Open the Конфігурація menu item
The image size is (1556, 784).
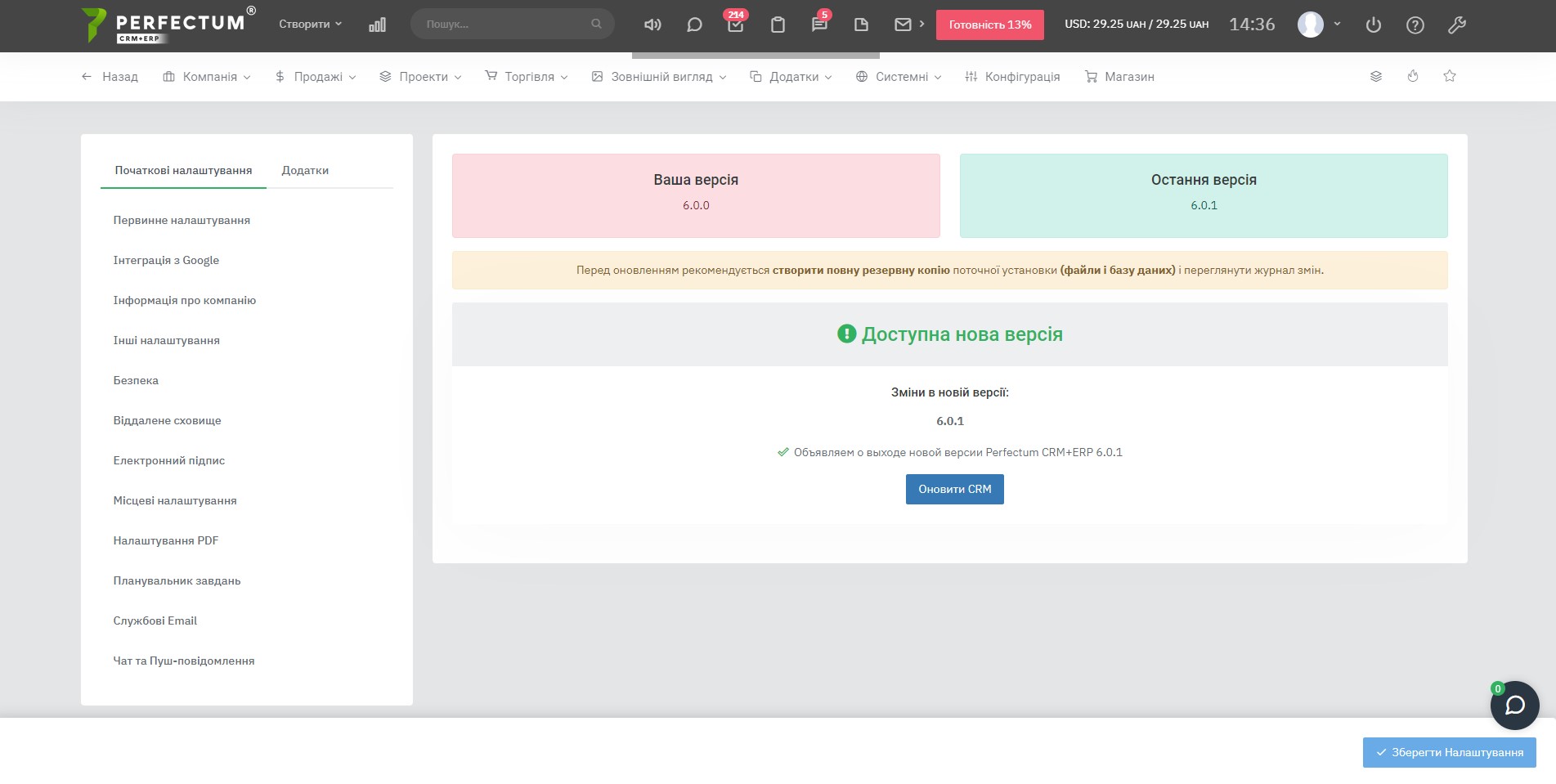coord(1012,77)
